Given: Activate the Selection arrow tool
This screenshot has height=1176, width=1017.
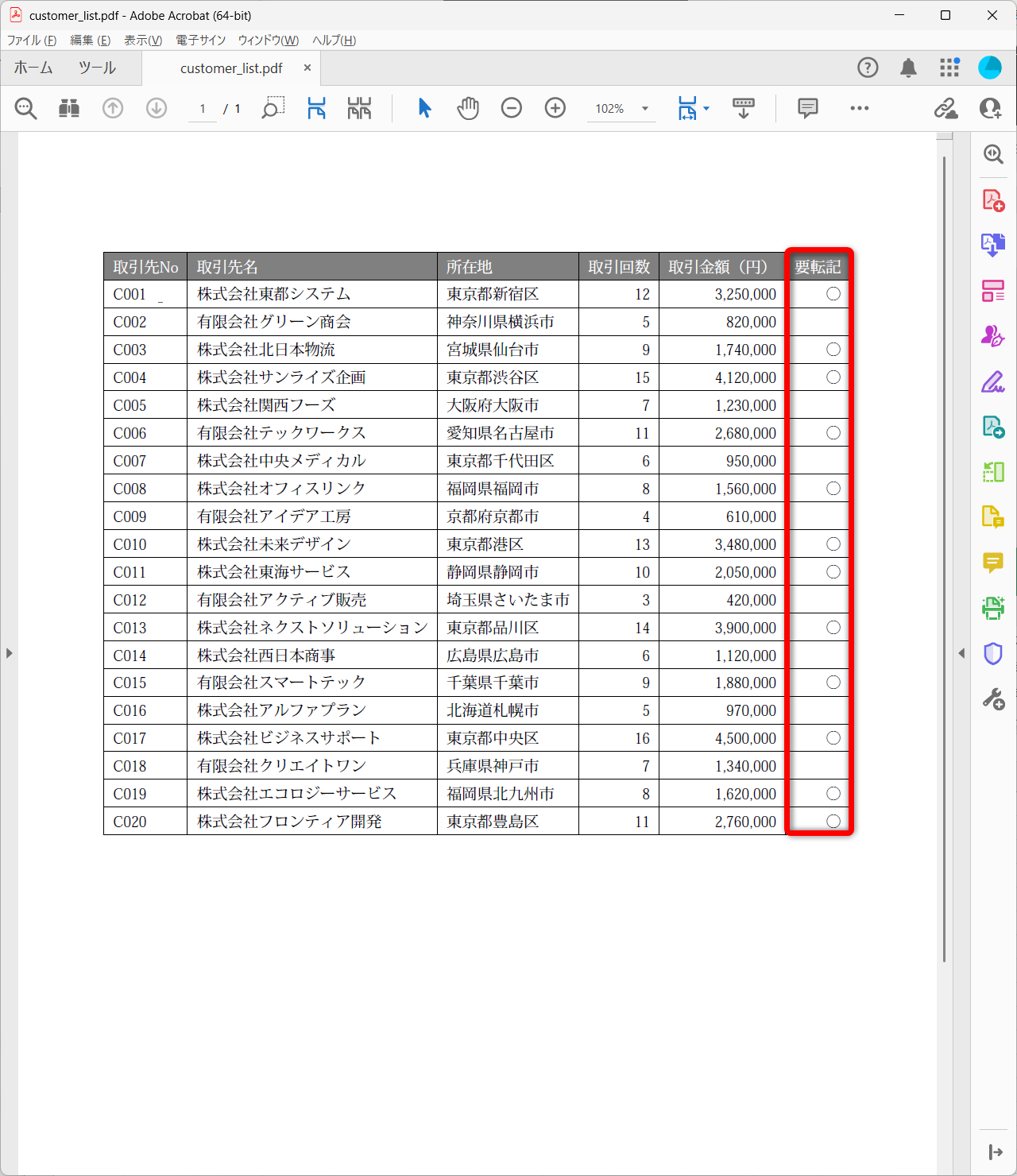Looking at the screenshot, I should [x=424, y=108].
